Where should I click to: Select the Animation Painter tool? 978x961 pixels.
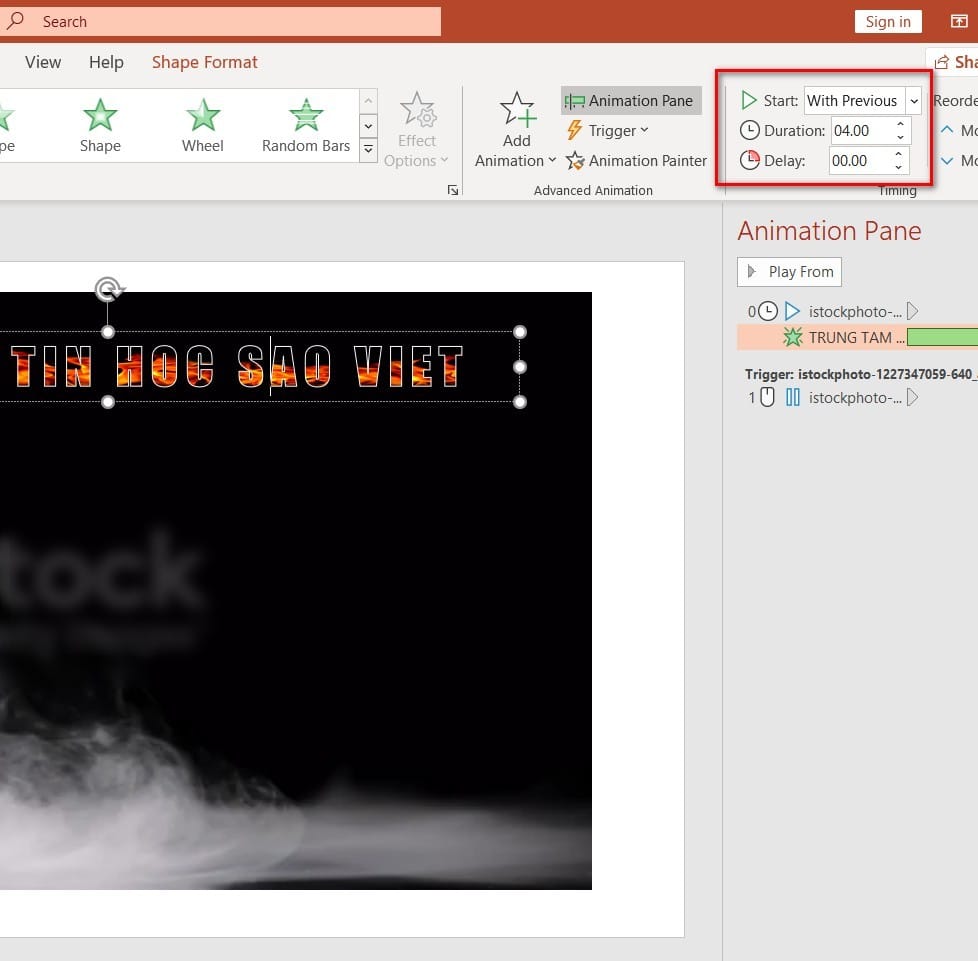tap(636, 161)
